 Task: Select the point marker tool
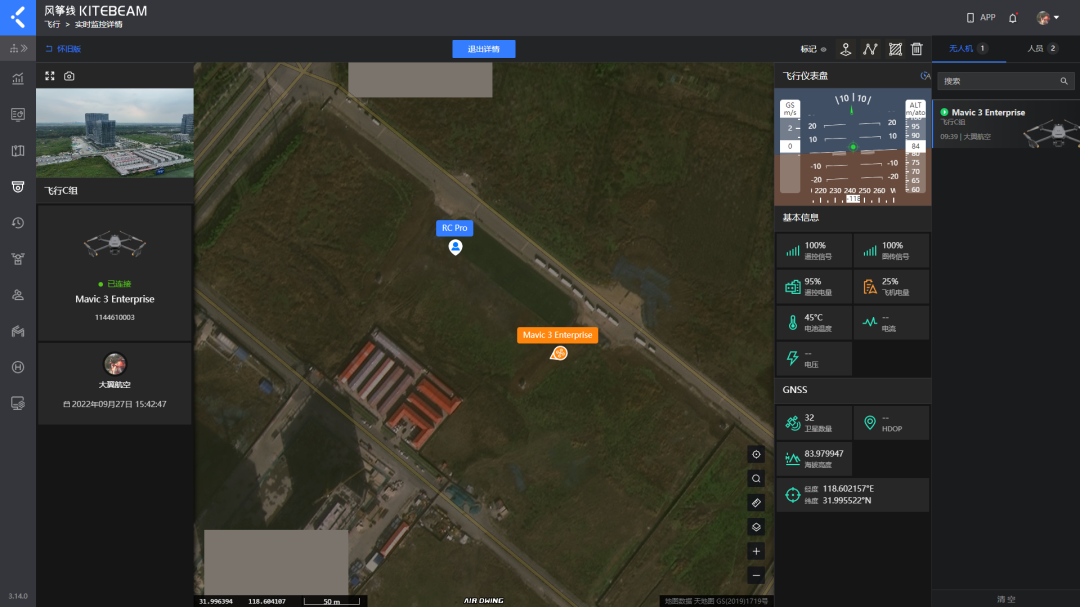tap(845, 49)
